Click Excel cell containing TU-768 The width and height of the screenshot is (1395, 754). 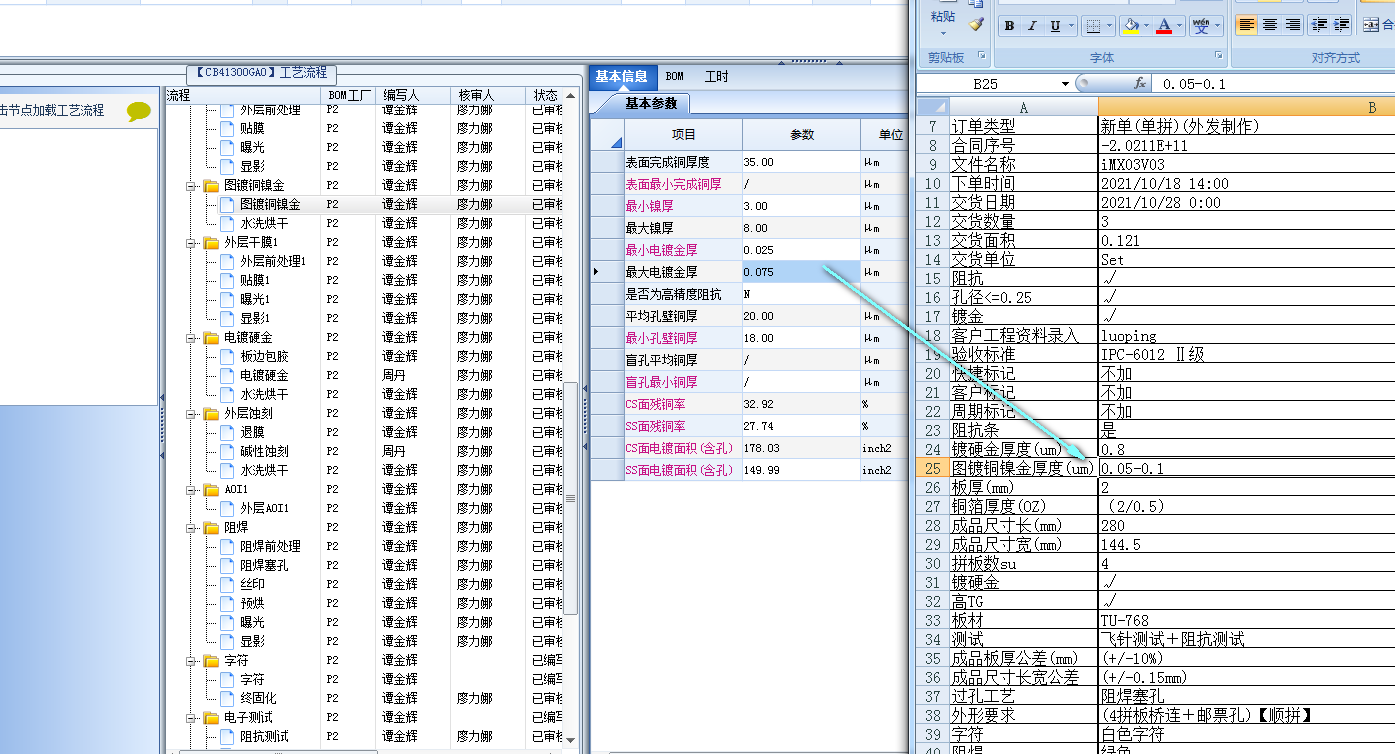tap(1246, 620)
